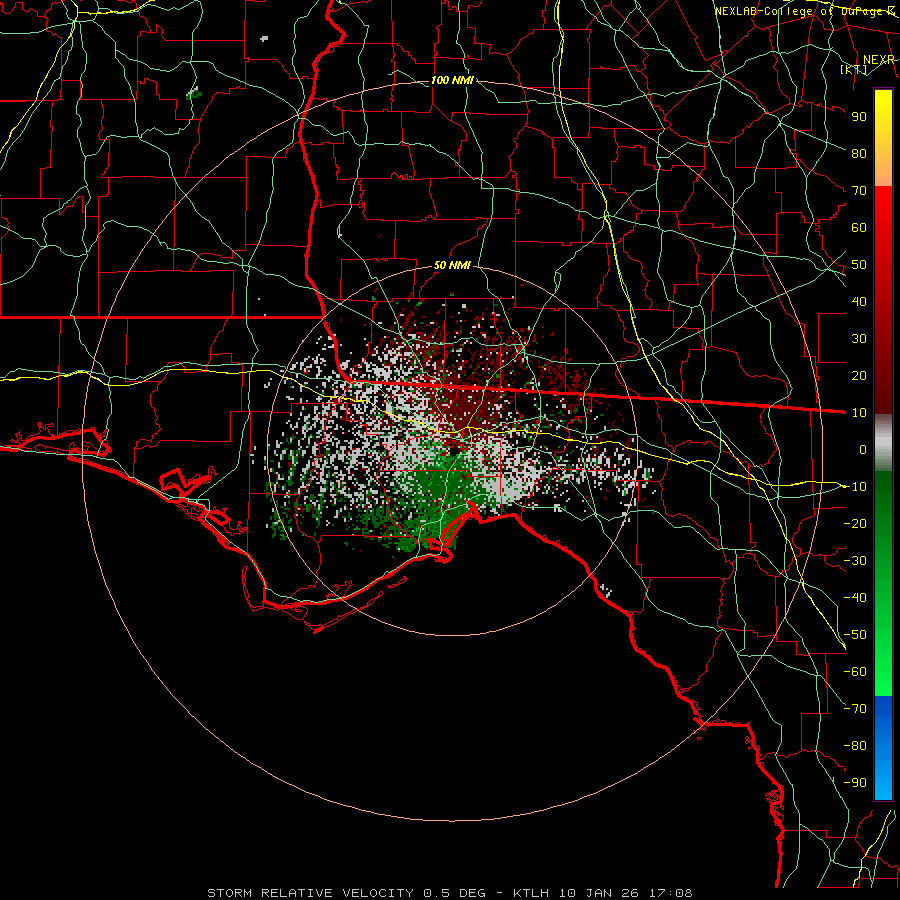Click the -60 value on velocity scale
Screen dimensions: 900x900
click(x=855, y=672)
